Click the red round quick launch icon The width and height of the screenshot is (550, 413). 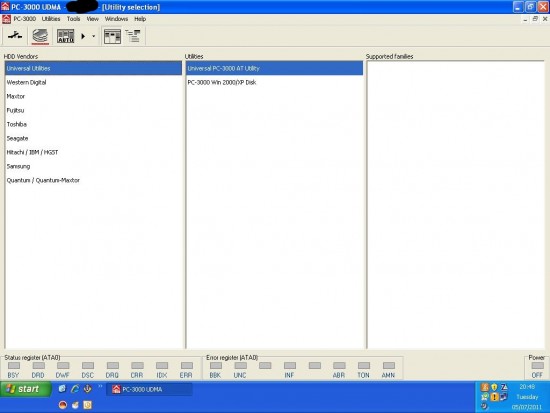coord(62,405)
